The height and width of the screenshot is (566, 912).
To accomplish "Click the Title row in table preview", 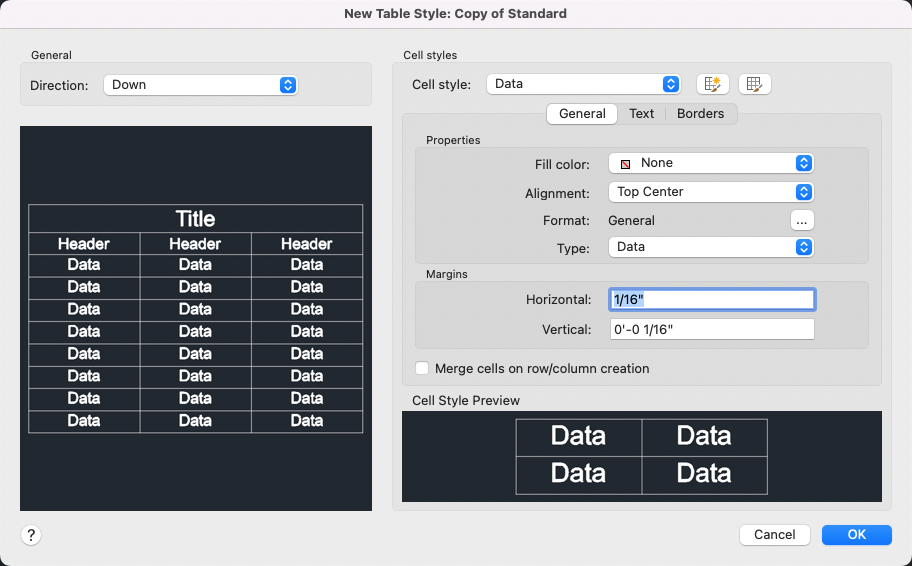I will (195, 219).
